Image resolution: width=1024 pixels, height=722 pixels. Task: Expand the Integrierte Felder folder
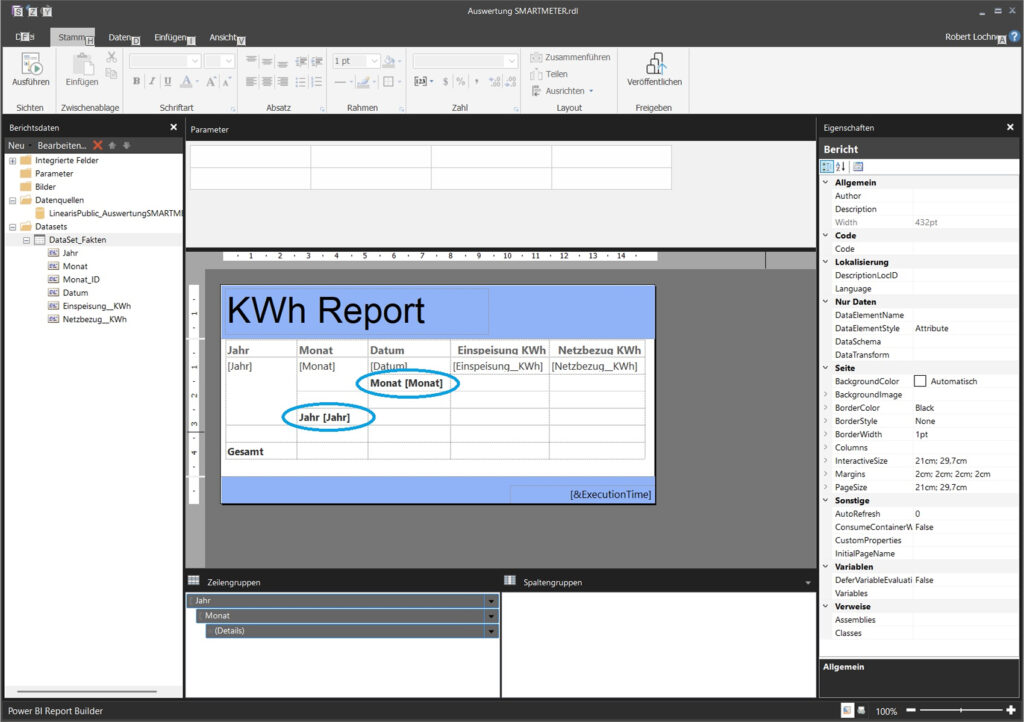(12, 160)
